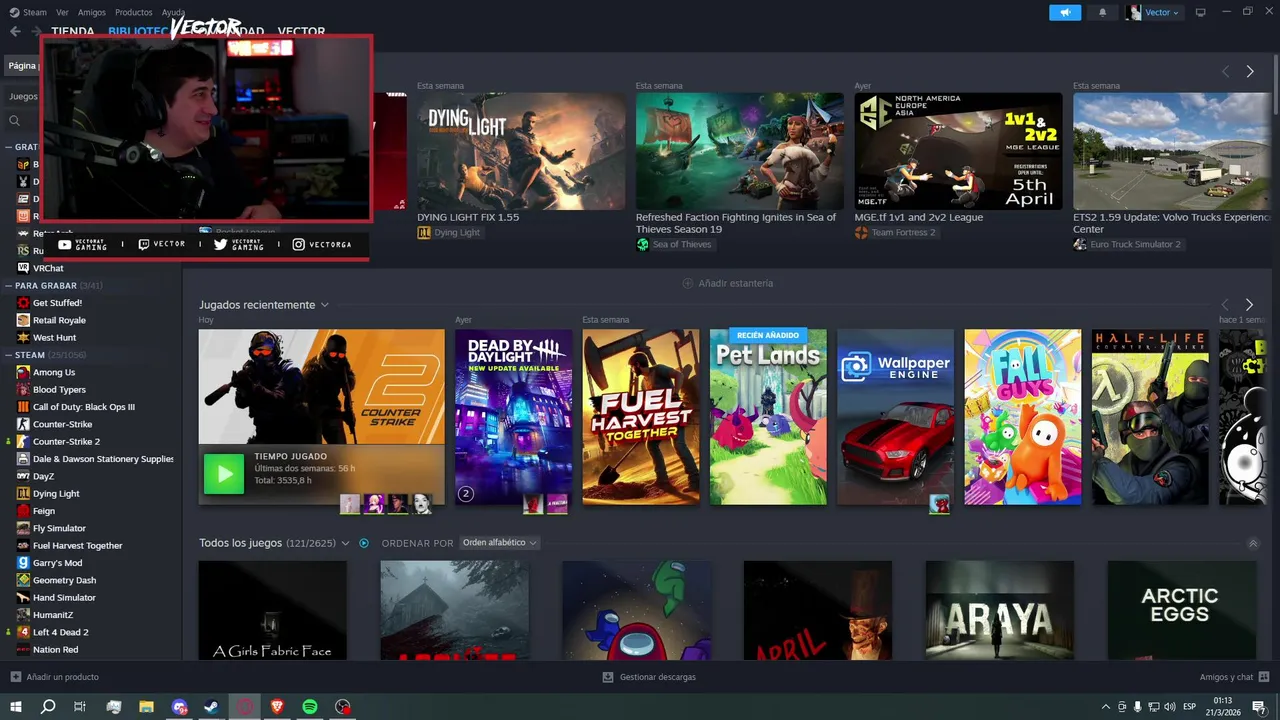The image size is (1280, 720).
Task: Open the Windows notification center
Action: pyautogui.click(x=1258, y=706)
